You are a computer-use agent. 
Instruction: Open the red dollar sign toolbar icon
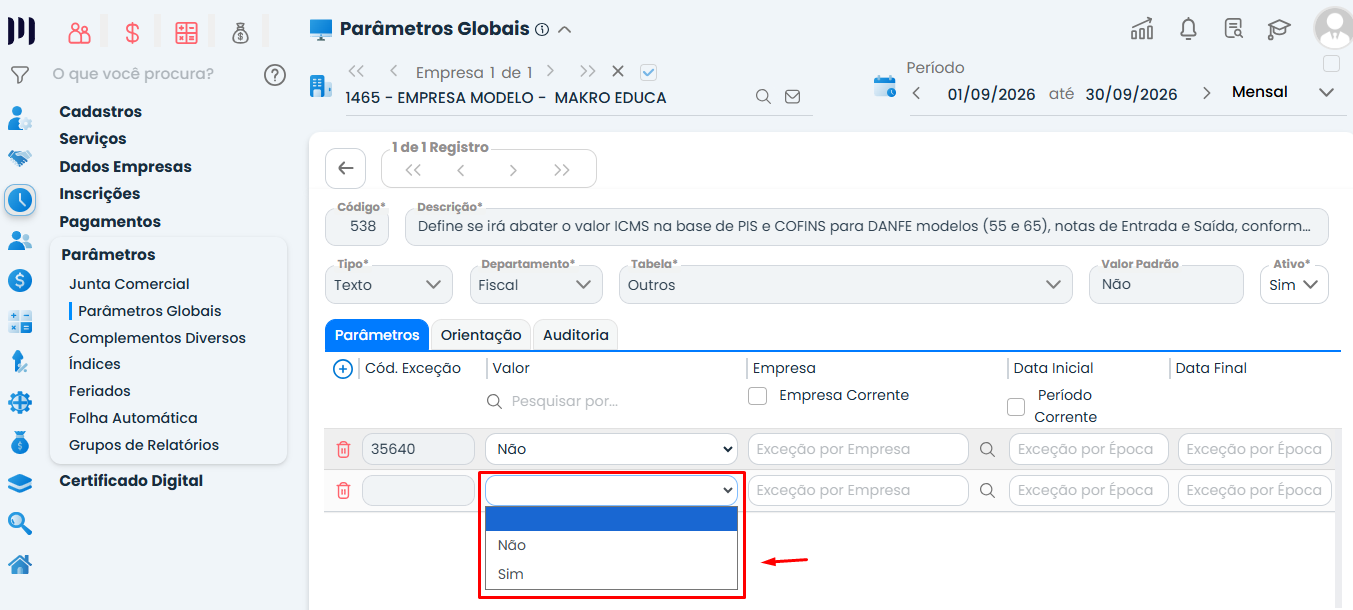tap(132, 33)
